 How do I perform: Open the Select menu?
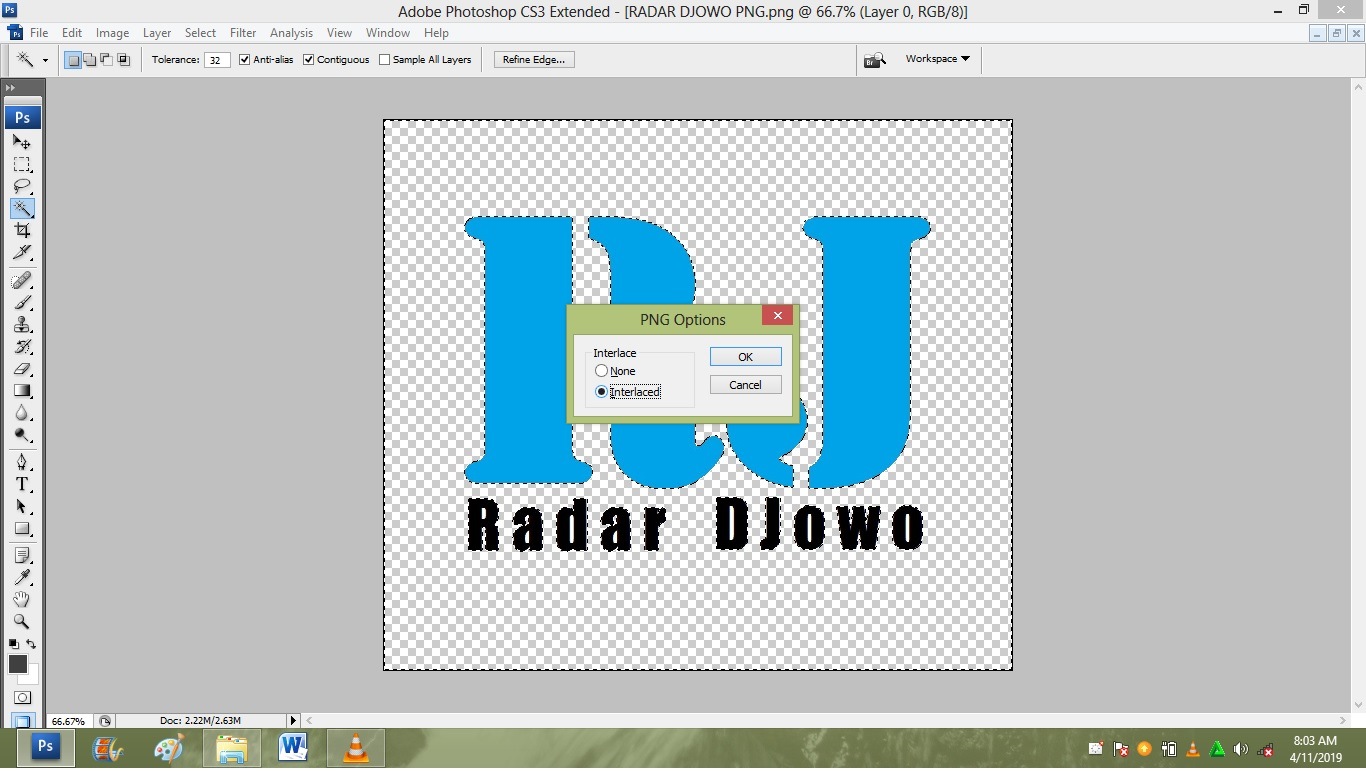pyautogui.click(x=200, y=33)
